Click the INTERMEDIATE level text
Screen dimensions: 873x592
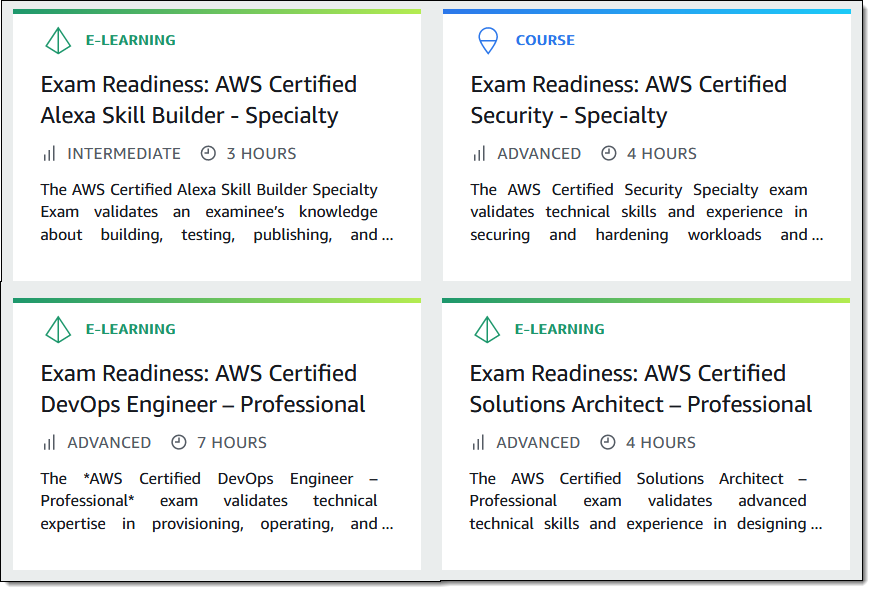pyautogui.click(x=124, y=154)
